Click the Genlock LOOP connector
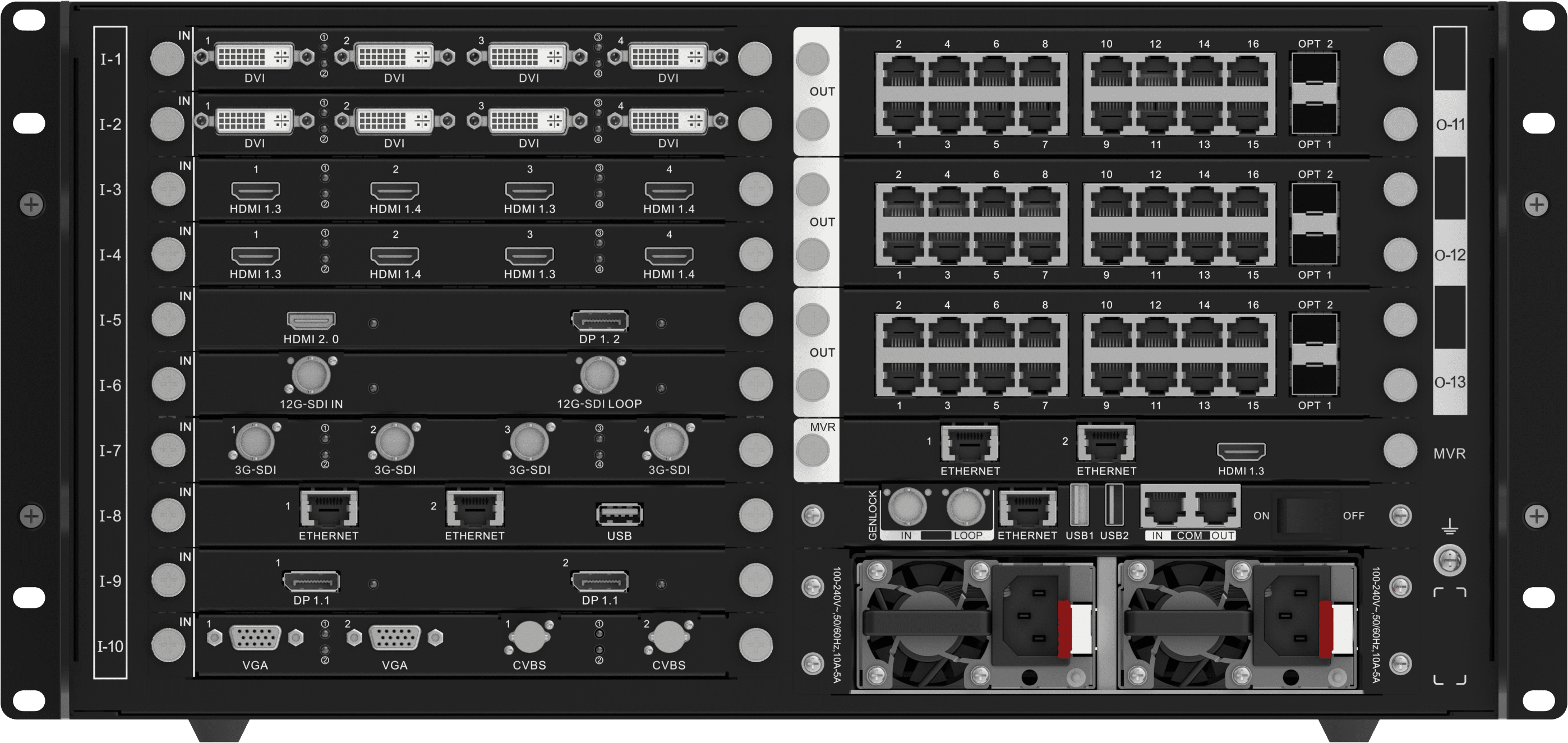 (966, 506)
